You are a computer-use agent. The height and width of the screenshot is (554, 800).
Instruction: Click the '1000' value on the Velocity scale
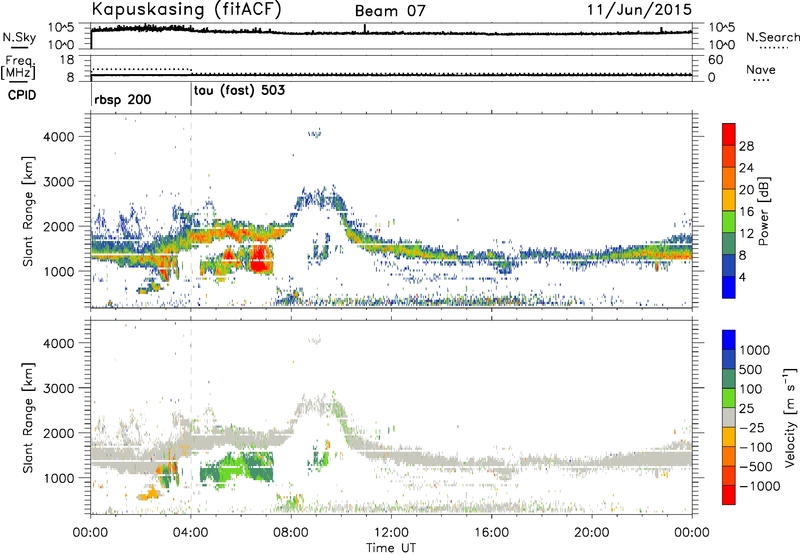tap(754, 350)
